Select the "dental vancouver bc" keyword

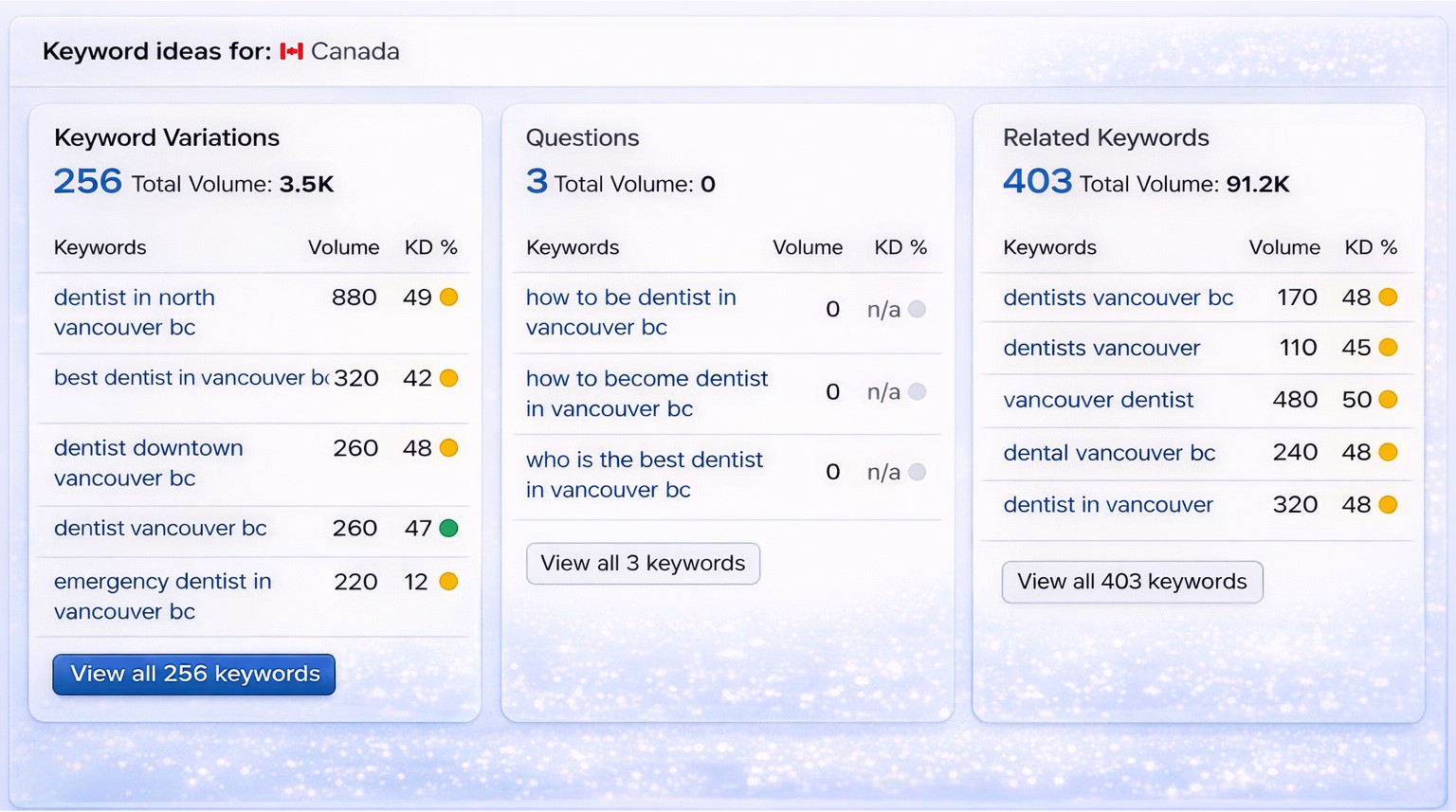coord(1110,453)
